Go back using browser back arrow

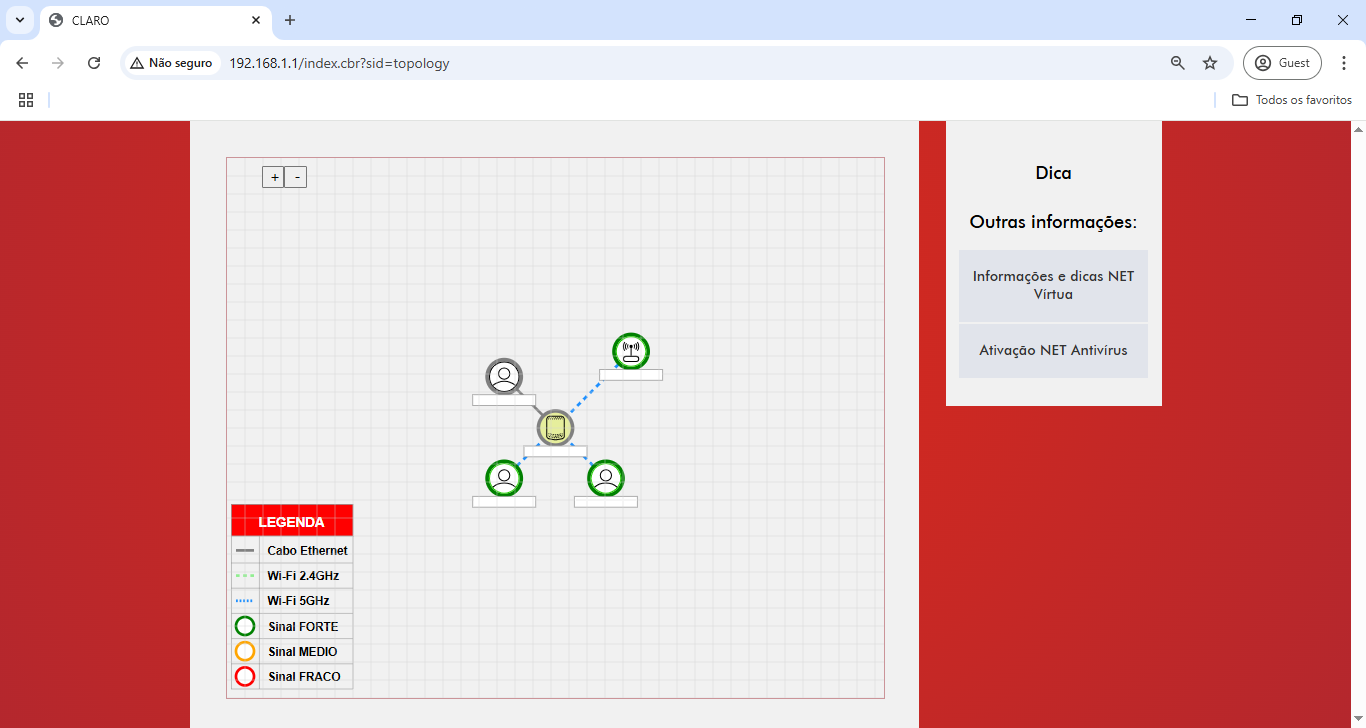point(22,63)
